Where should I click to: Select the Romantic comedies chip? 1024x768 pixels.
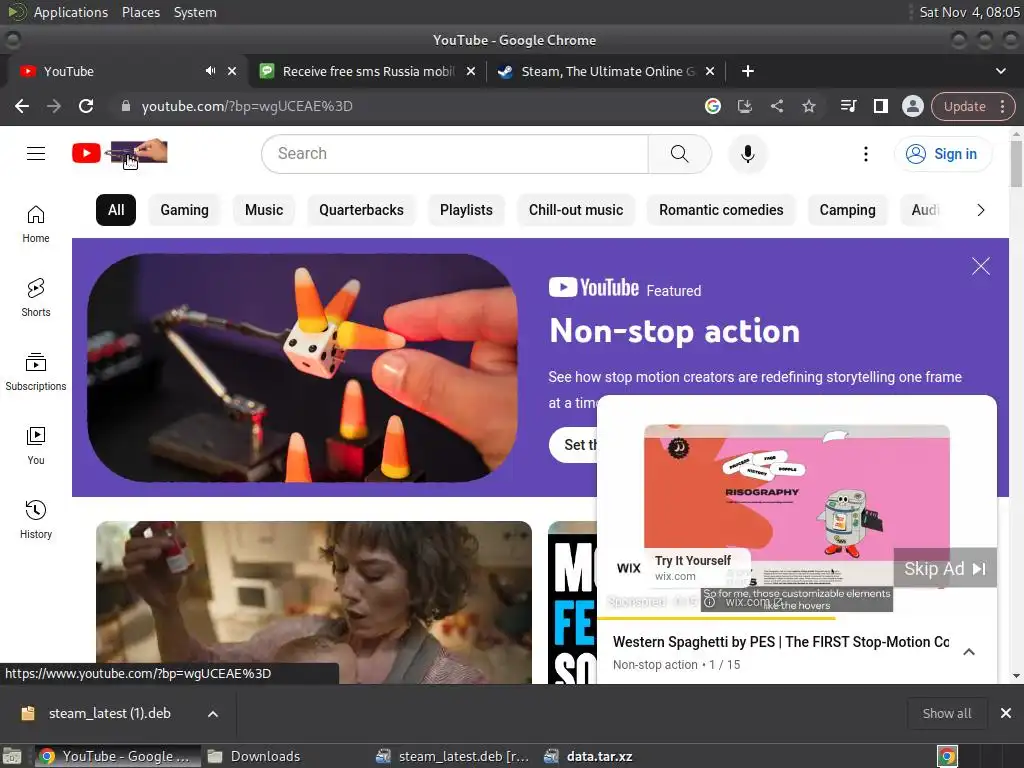pos(721,210)
